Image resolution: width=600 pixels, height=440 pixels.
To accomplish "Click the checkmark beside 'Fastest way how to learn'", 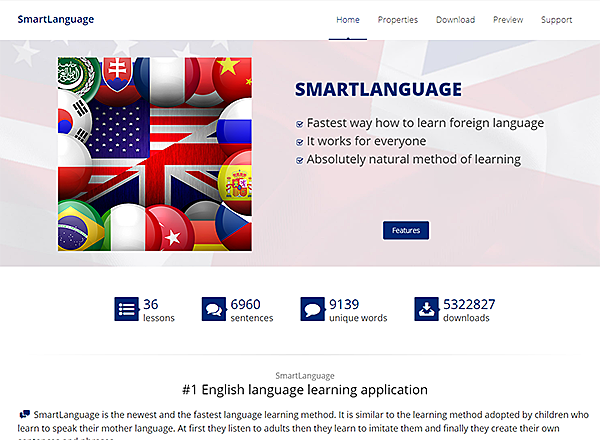I will [300, 124].
